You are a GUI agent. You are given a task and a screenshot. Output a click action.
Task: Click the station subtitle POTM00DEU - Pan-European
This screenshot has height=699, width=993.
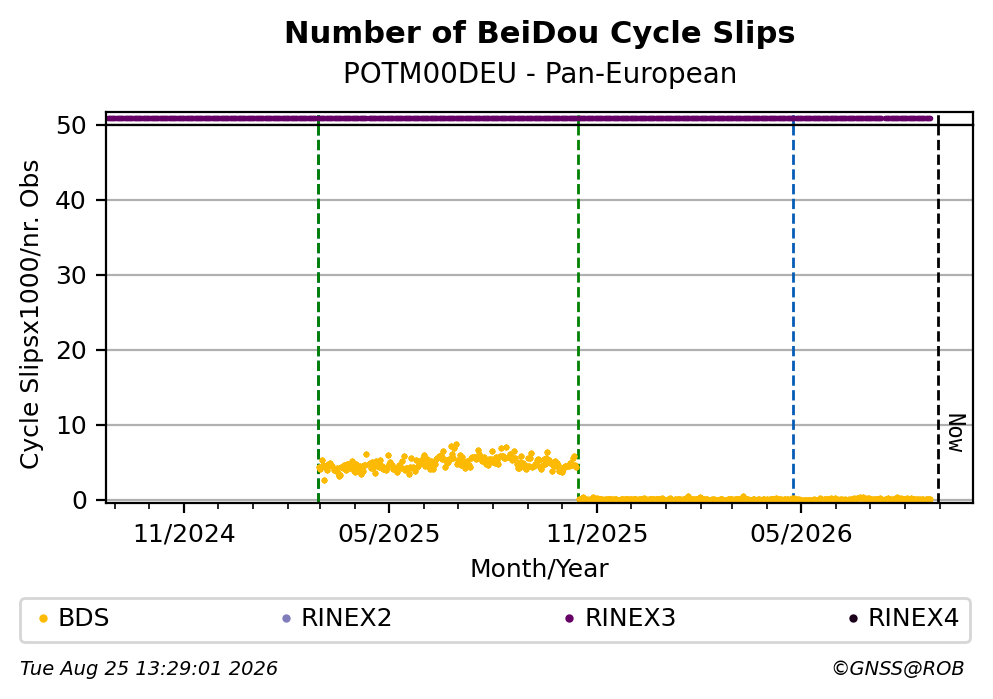tap(540, 73)
